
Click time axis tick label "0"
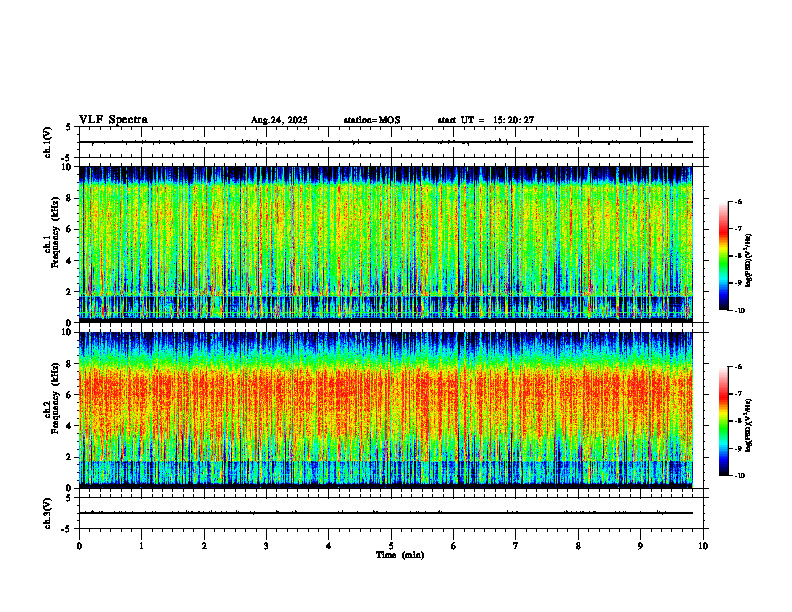click(x=79, y=546)
